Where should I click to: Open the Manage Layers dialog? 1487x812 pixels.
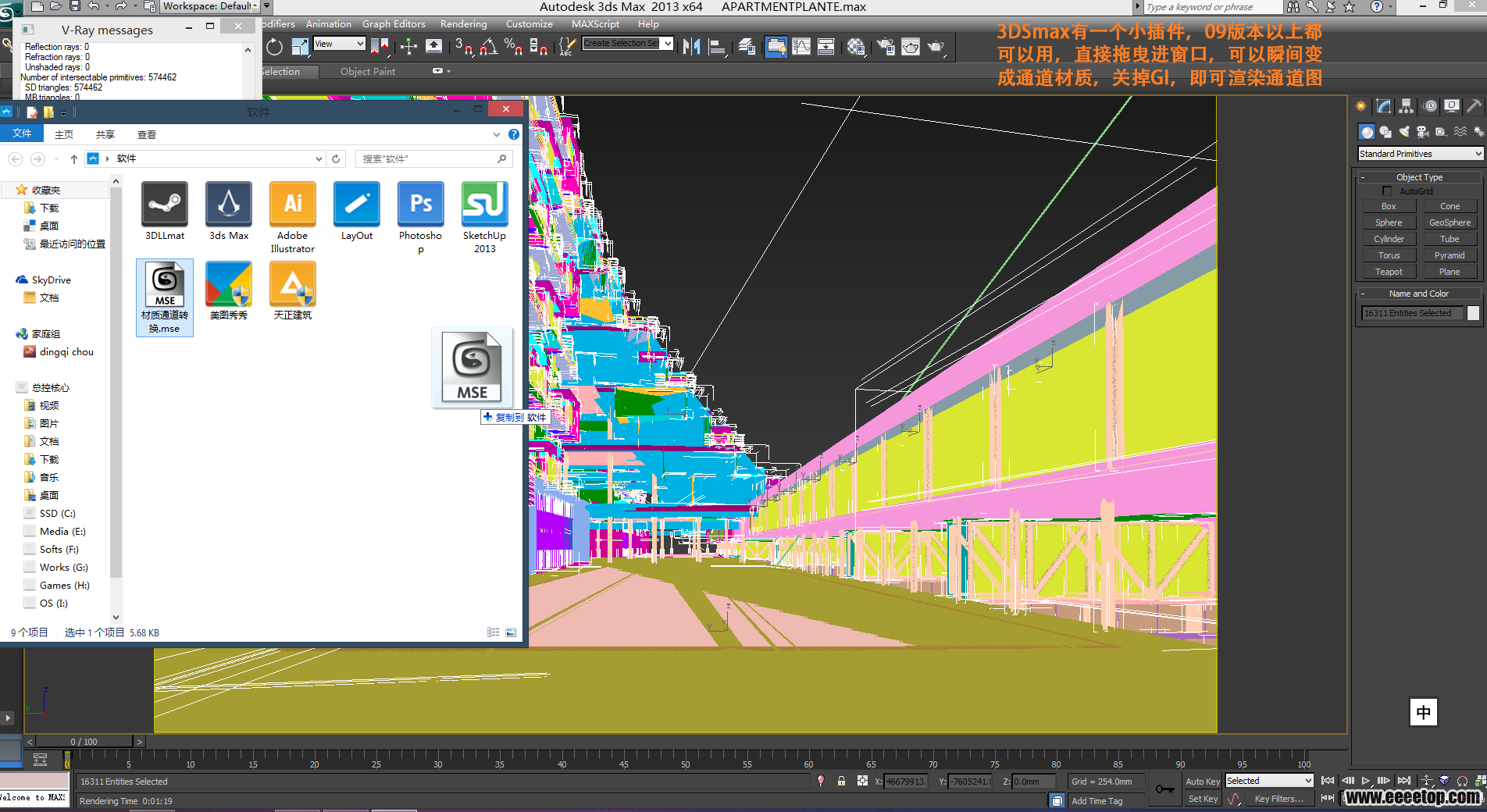[747, 47]
